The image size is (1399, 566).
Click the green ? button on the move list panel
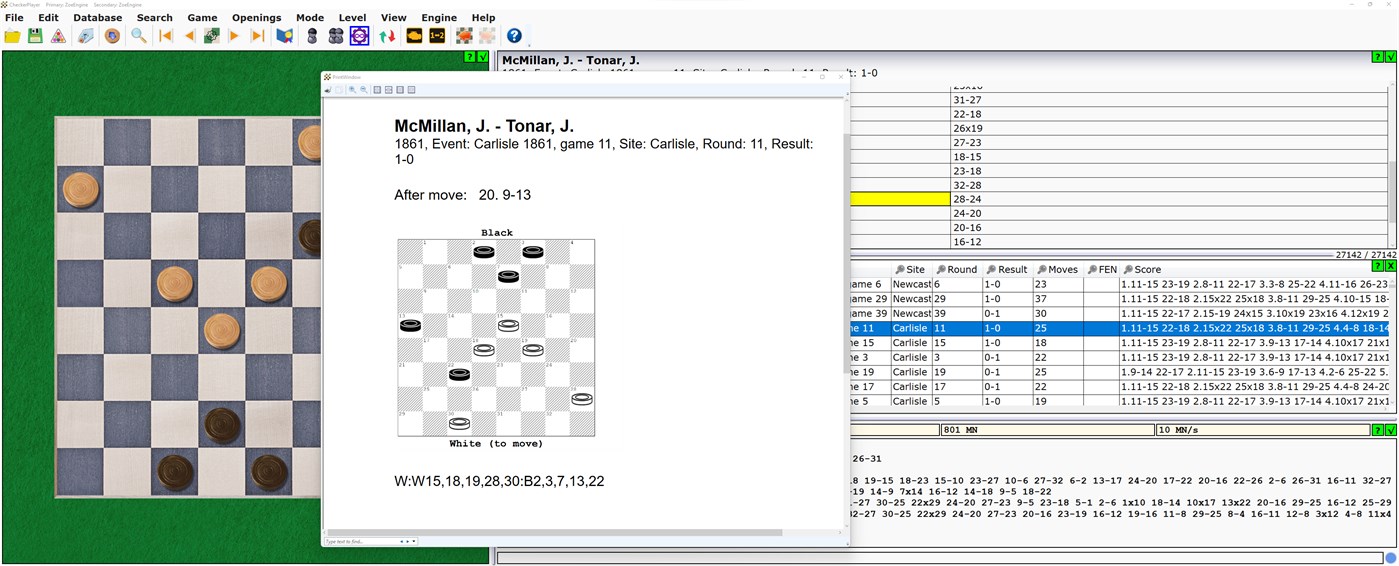tap(1379, 57)
